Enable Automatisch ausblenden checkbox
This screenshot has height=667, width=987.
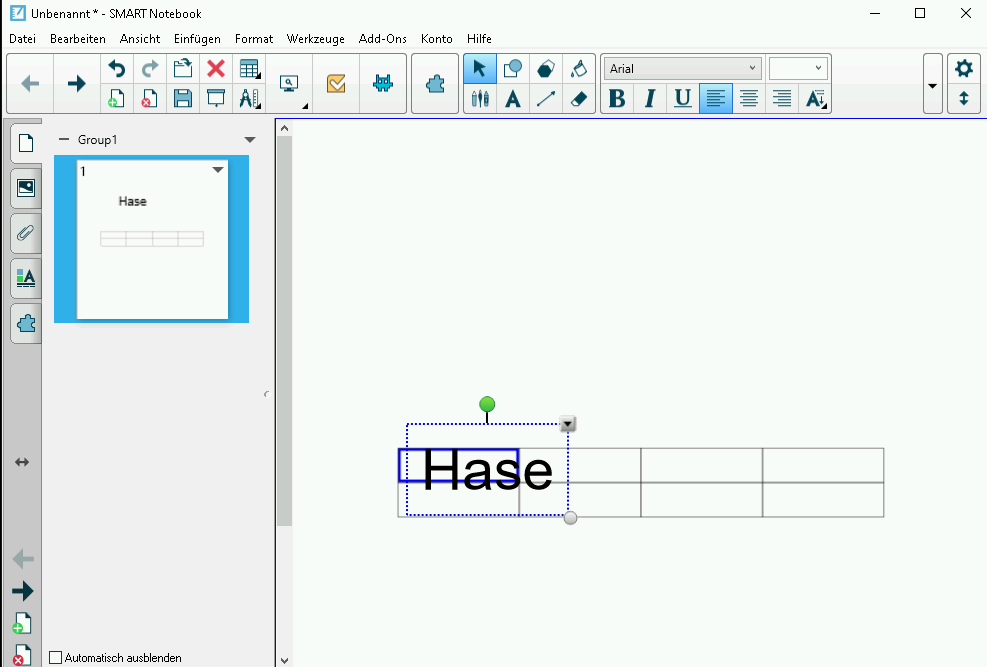tap(56, 657)
